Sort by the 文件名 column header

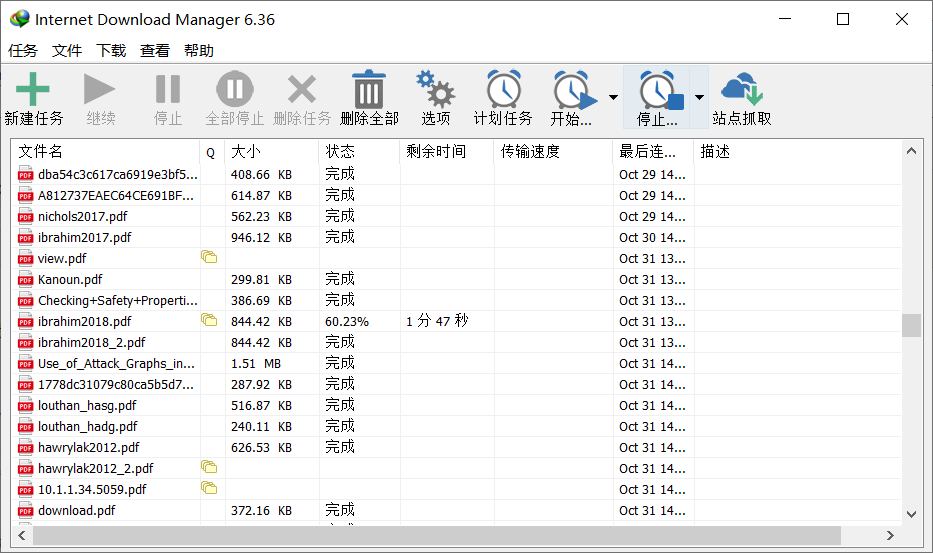105,152
